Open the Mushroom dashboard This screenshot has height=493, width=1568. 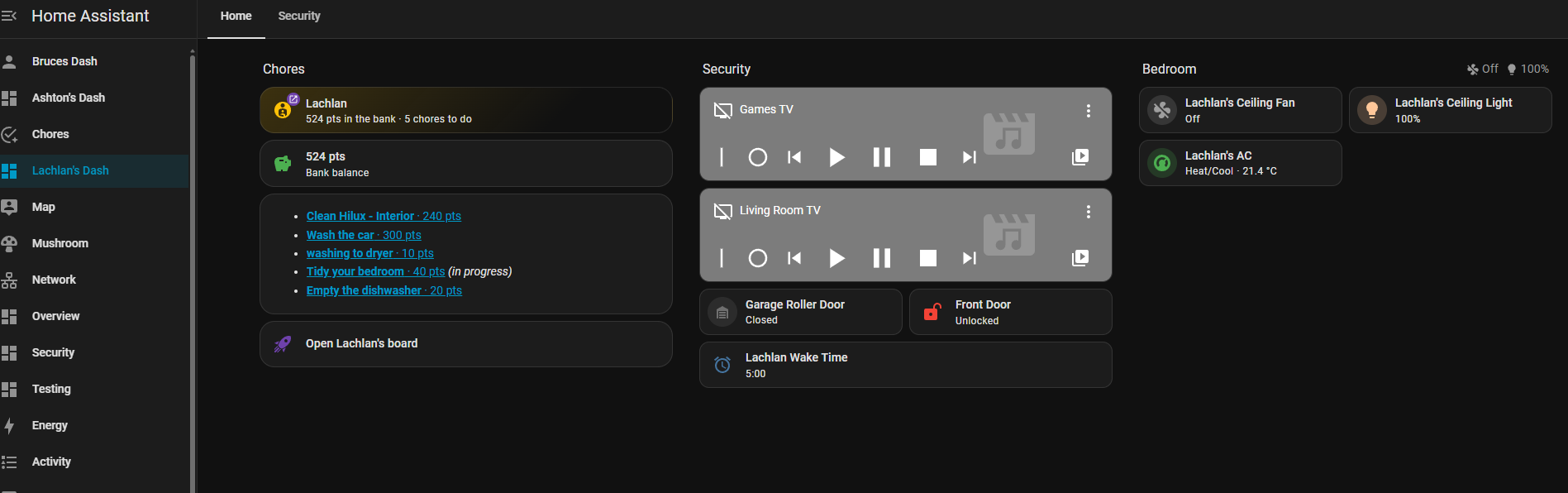pos(94,243)
